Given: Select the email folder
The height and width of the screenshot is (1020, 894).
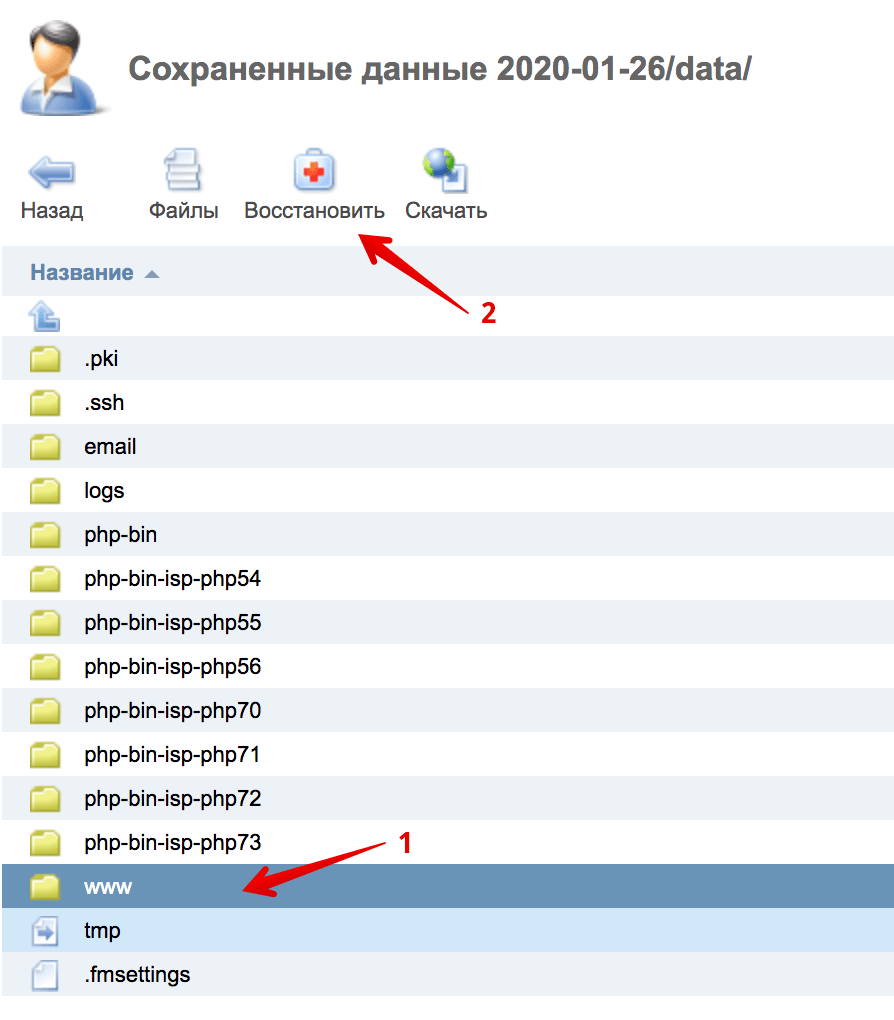Looking at the screenshot, I should [448, 446].
